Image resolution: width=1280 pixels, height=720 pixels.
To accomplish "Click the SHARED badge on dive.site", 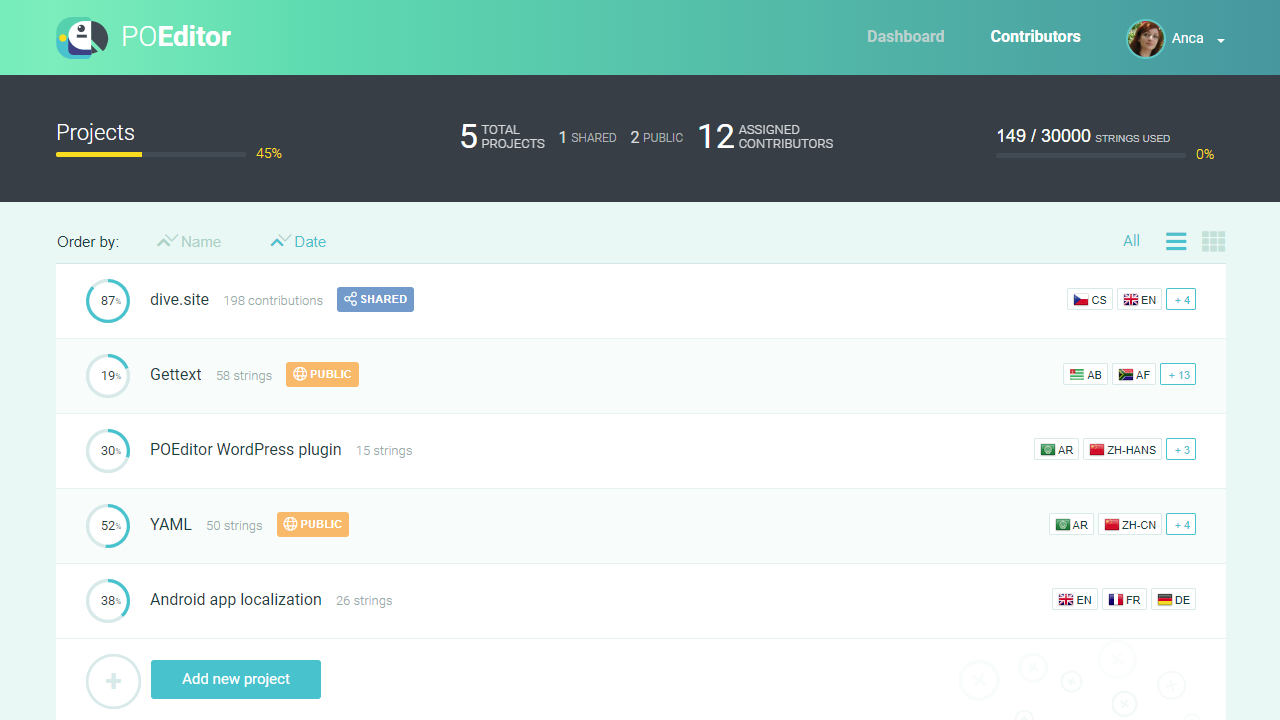I will coord(375,299).
